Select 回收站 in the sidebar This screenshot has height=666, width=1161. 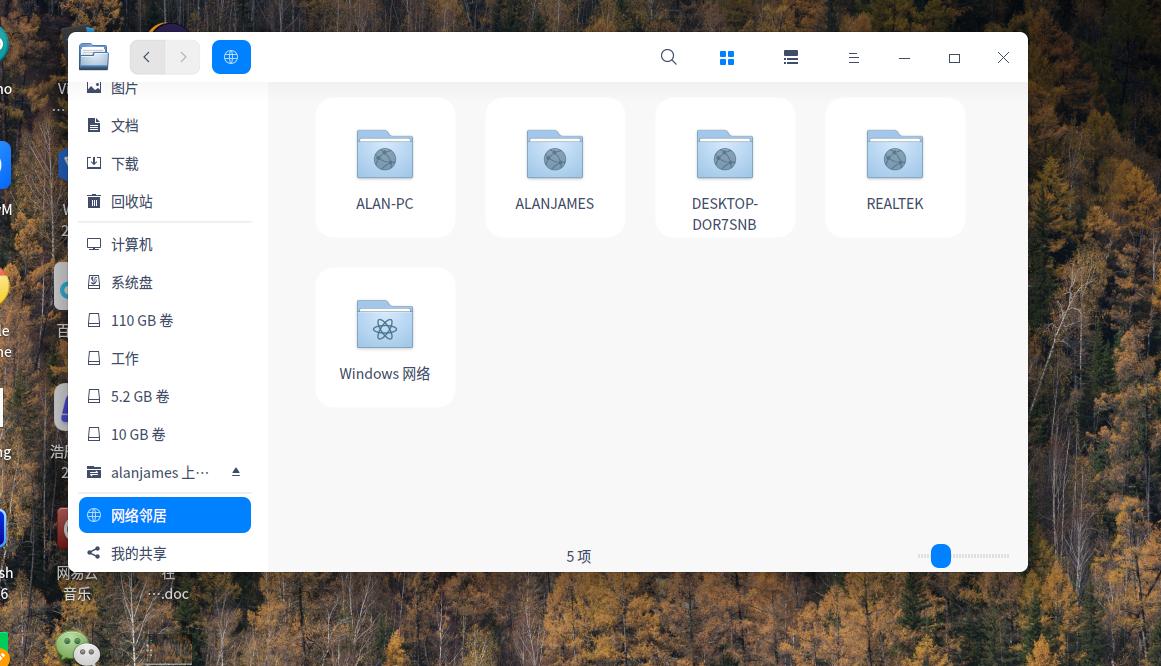point(132,201)
